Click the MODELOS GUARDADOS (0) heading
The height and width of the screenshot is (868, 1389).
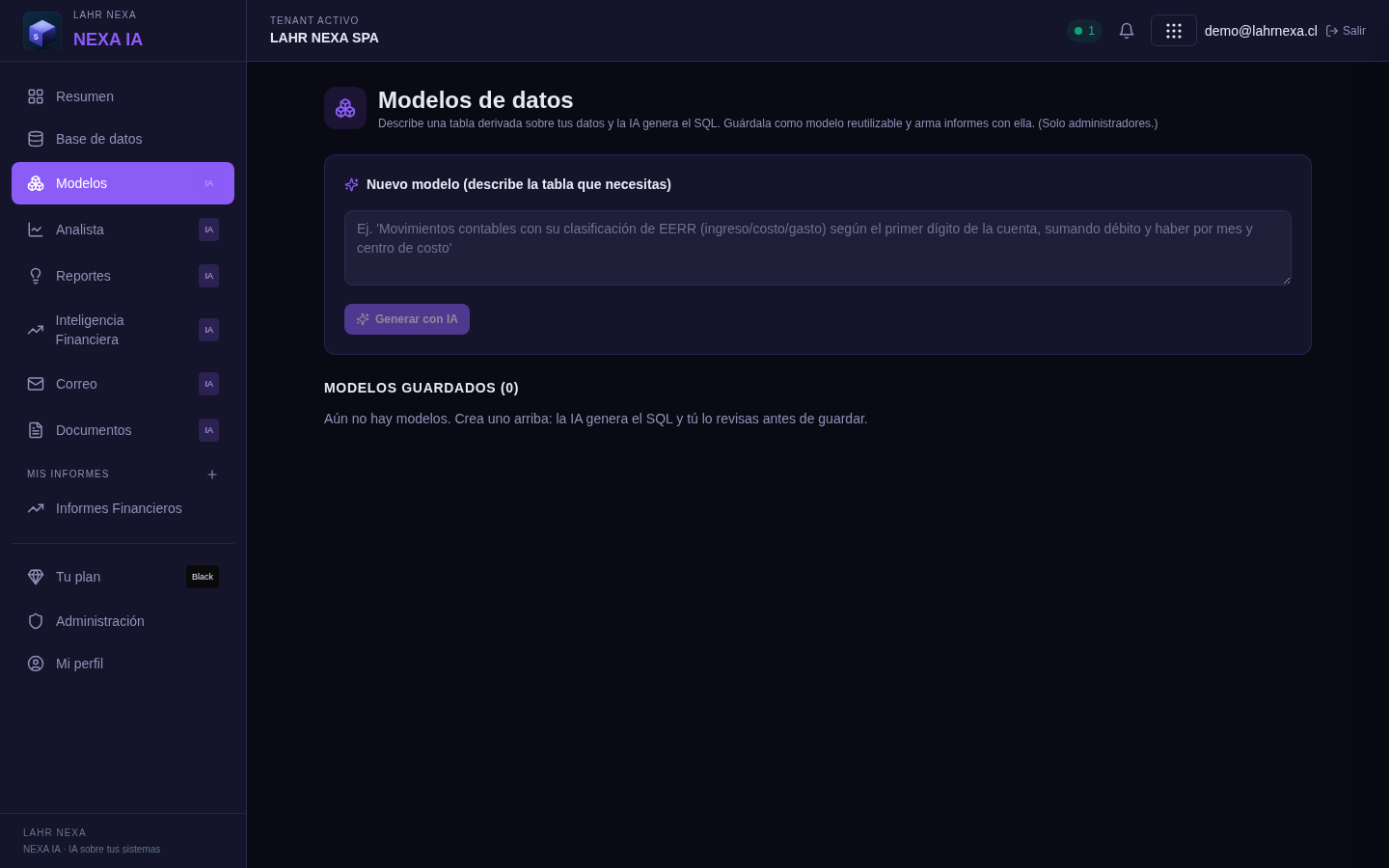(422, 388)
